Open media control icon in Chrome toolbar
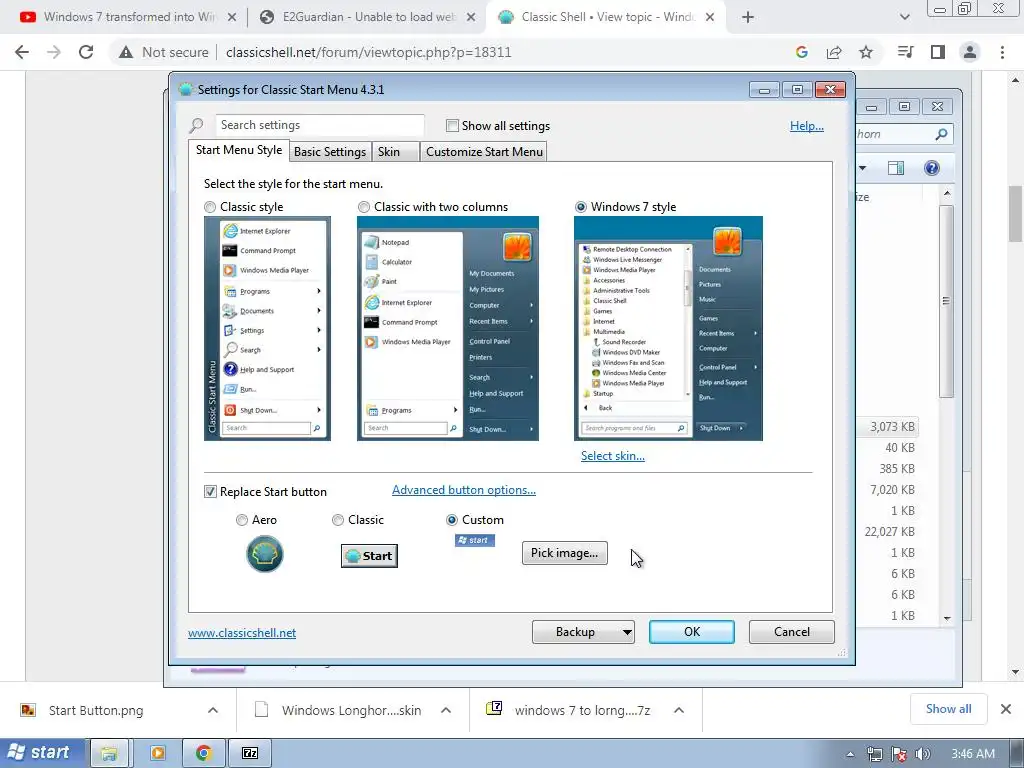The height and width of the screenshot is (768, 1024). [x=905, y=52]
